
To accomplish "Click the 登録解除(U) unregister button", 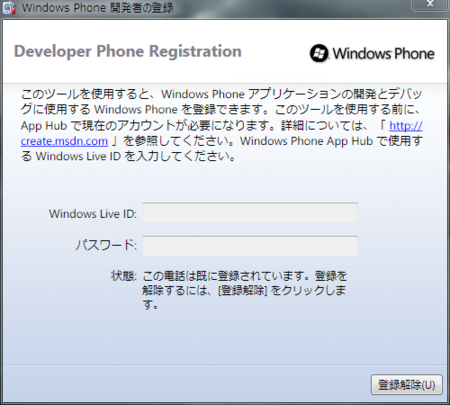I will [407, 385].
